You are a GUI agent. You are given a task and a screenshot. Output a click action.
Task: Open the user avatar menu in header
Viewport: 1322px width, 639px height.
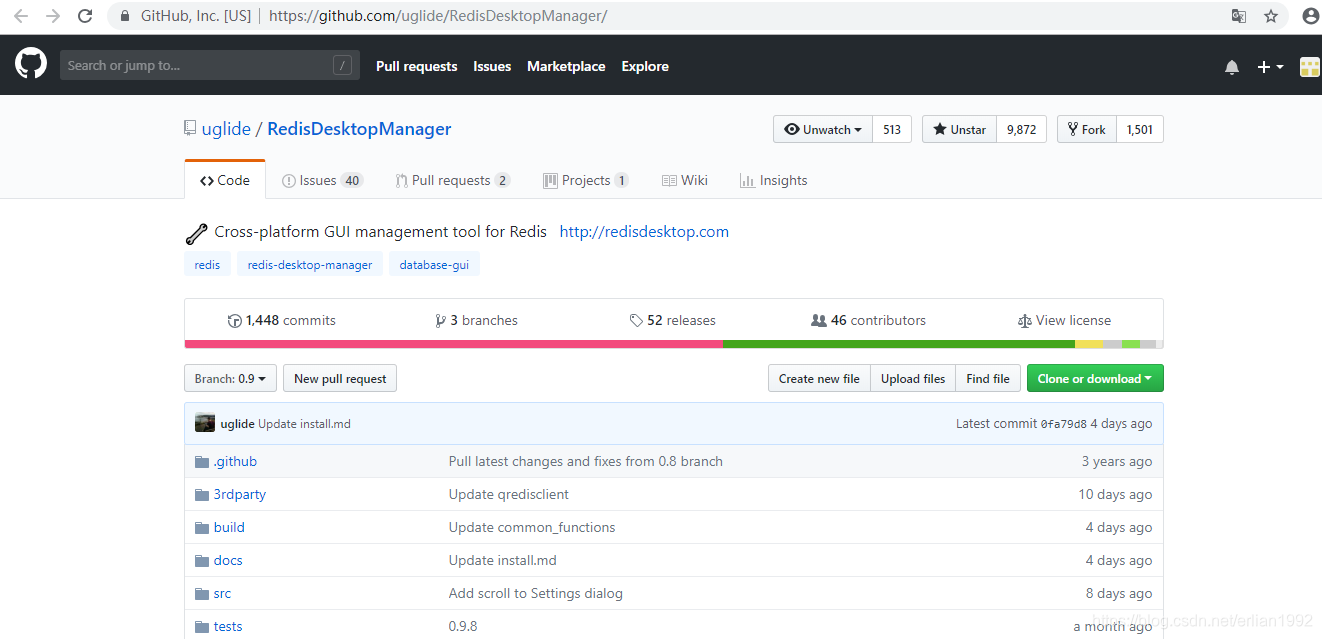coord(1310,67)
